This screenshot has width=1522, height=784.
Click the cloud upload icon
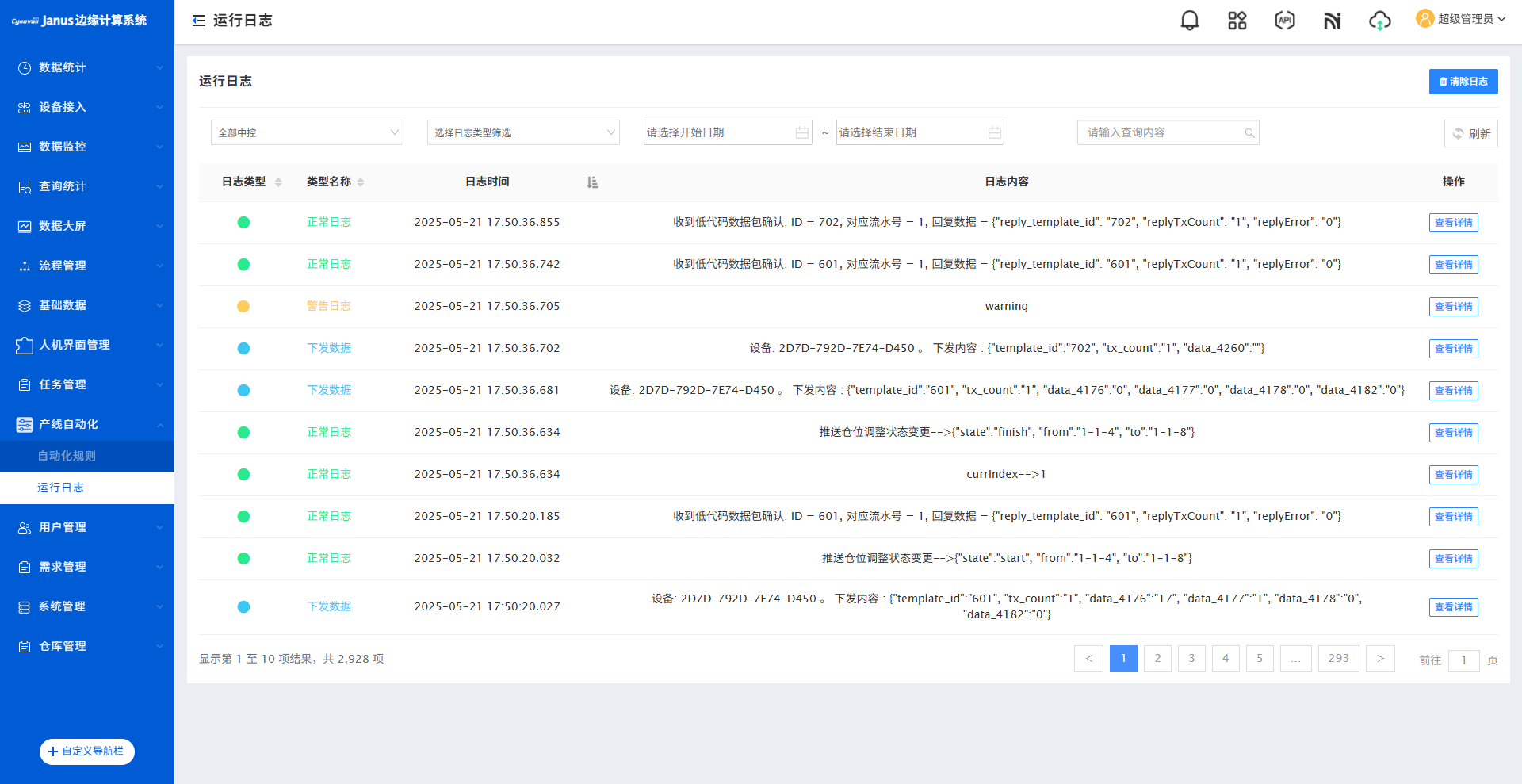pyautogui.click(x=1379, y=21)
